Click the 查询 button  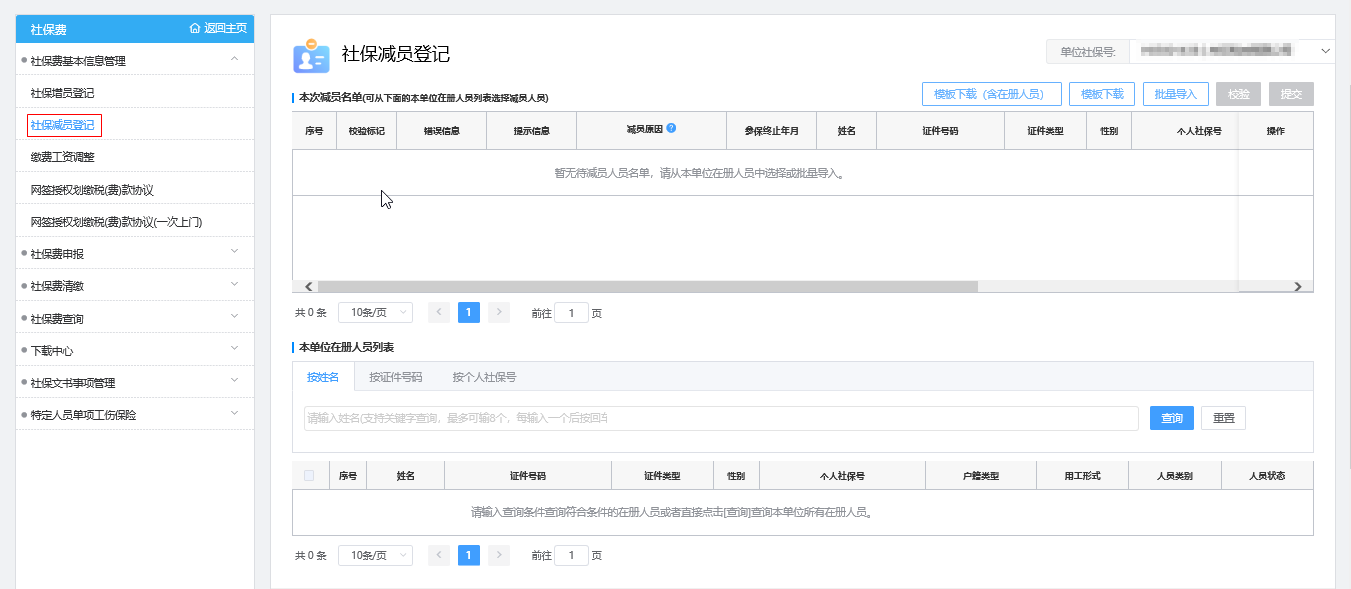click(x=1171, y=418)
